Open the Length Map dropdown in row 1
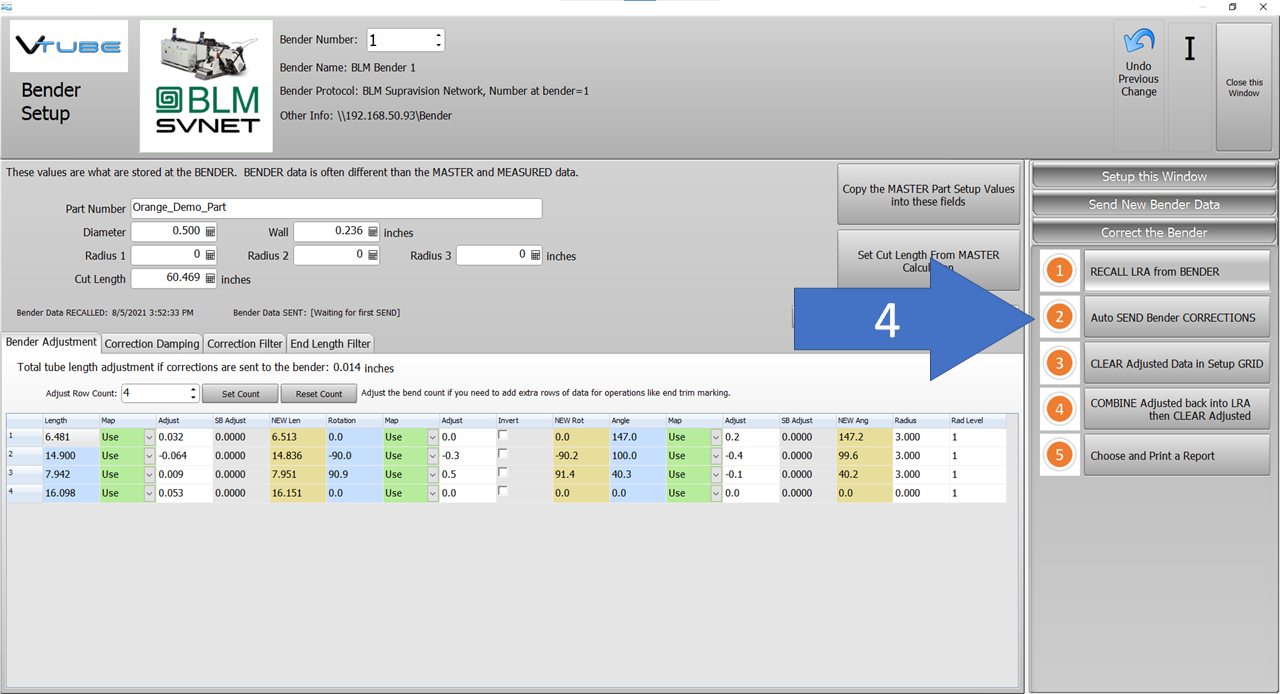The height and width of the screenshot is (694, 1280). (149, 437)
